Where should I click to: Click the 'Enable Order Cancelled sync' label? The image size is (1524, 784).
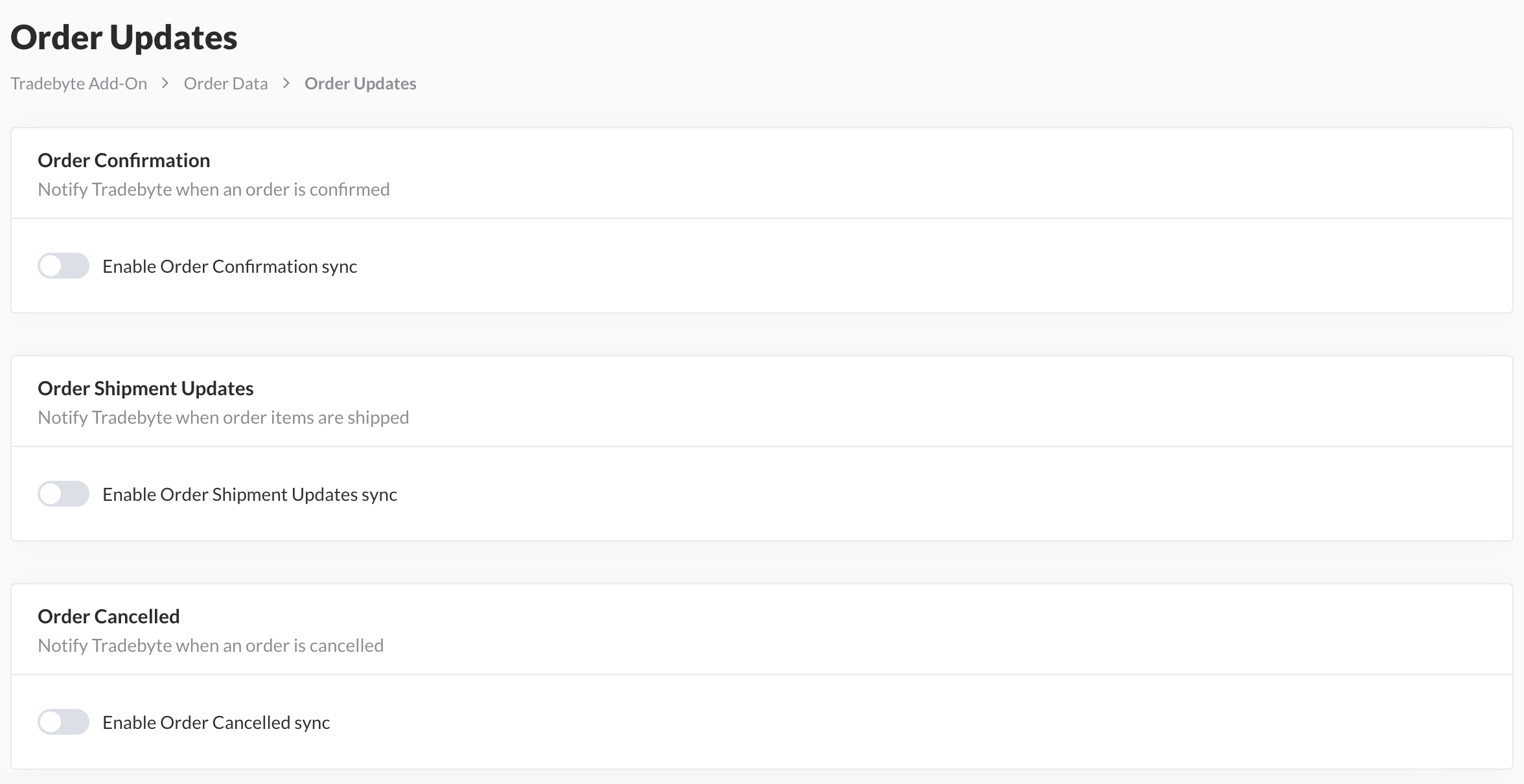[216, 722]
